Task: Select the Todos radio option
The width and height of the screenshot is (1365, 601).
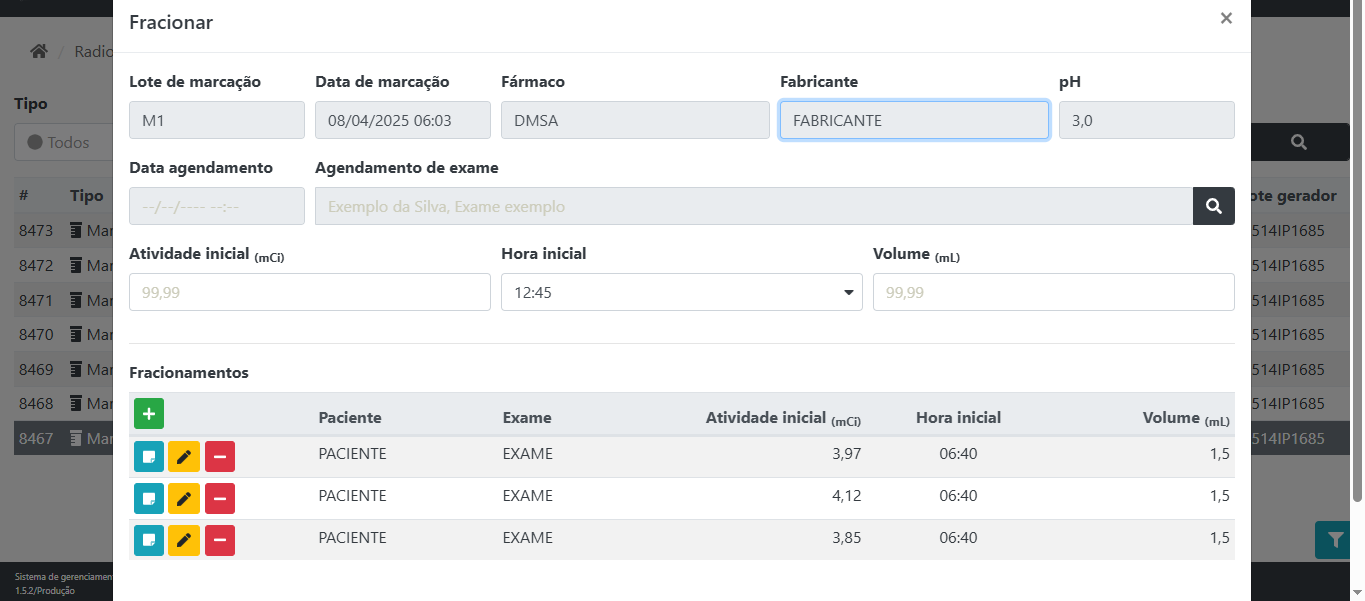Action: (x=35, y=142)
